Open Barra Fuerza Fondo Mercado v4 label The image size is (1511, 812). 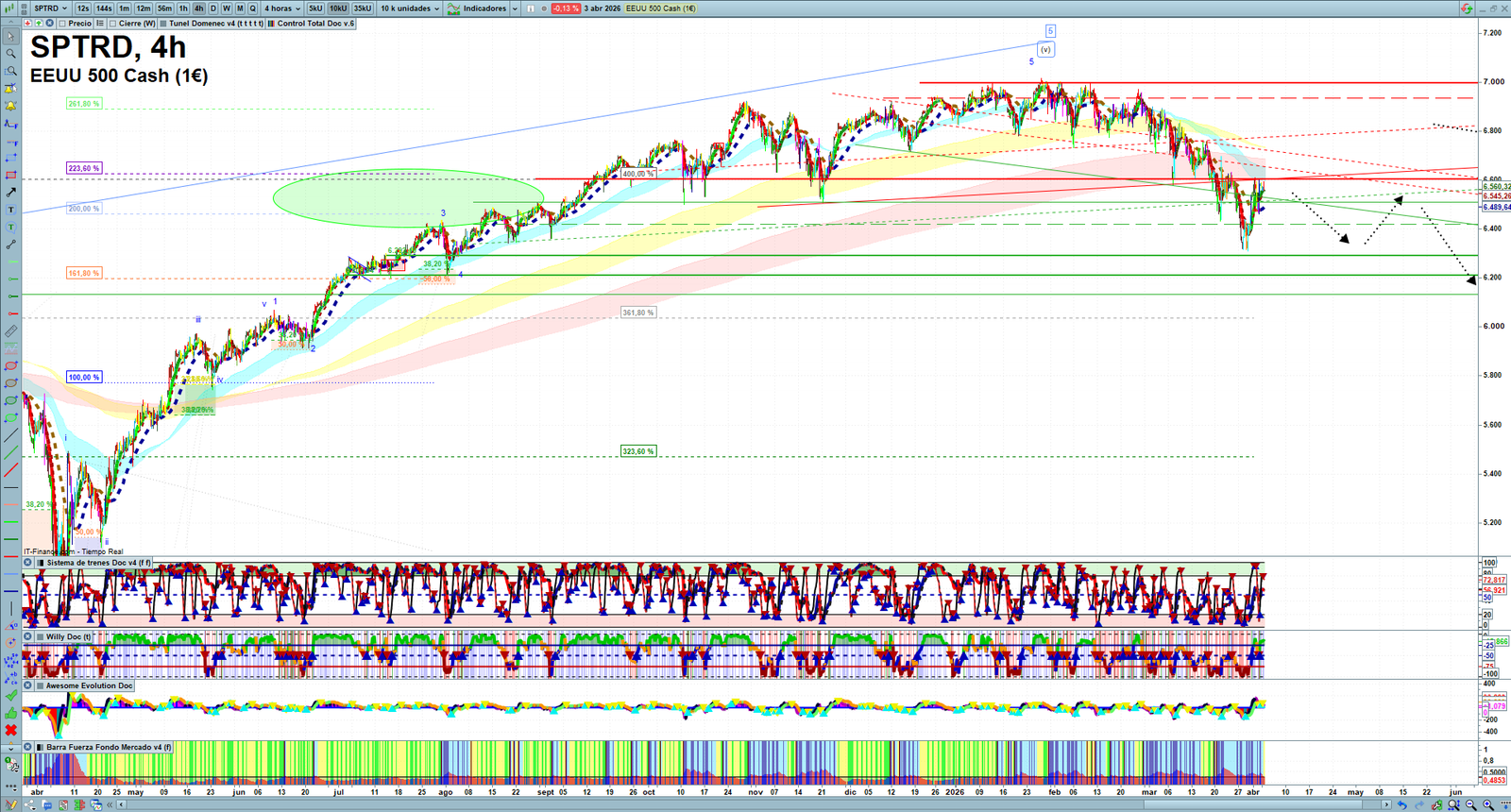point(110,748)
